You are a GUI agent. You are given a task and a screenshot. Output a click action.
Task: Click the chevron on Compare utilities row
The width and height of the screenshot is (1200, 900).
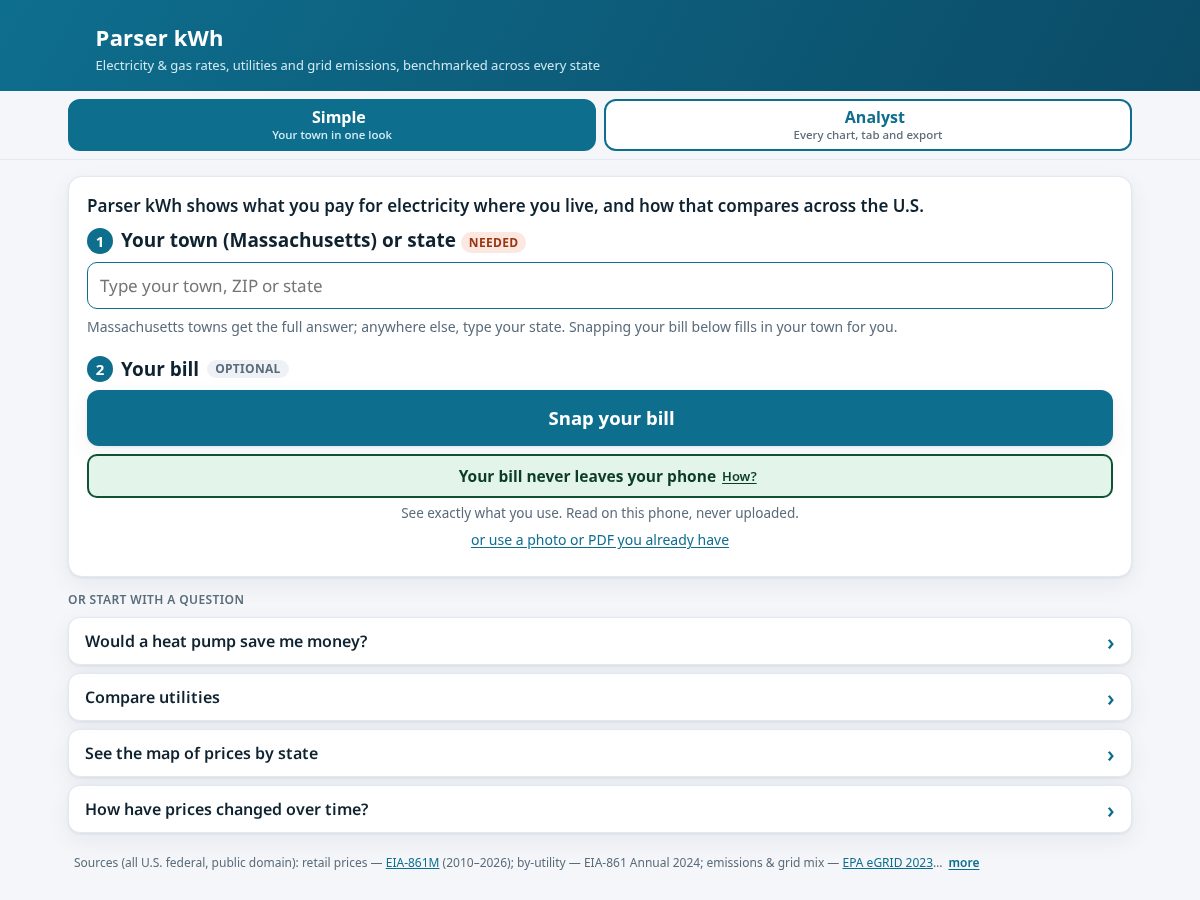[1110, 699]
